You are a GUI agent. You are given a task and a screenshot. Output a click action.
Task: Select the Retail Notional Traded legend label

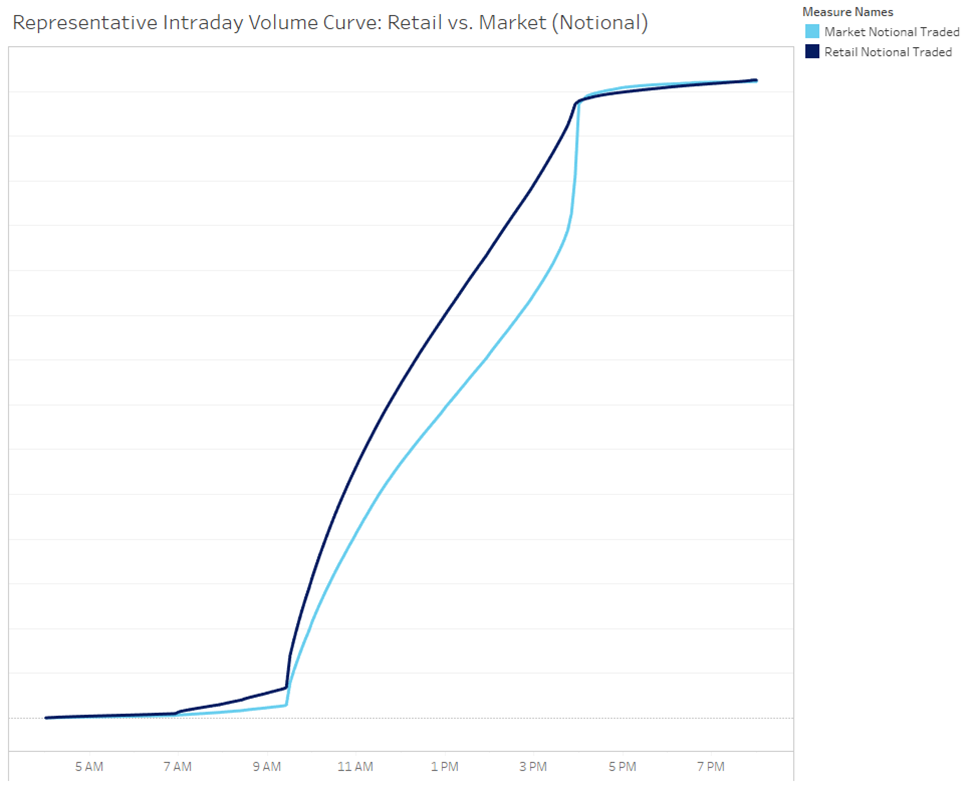[887, 52]
